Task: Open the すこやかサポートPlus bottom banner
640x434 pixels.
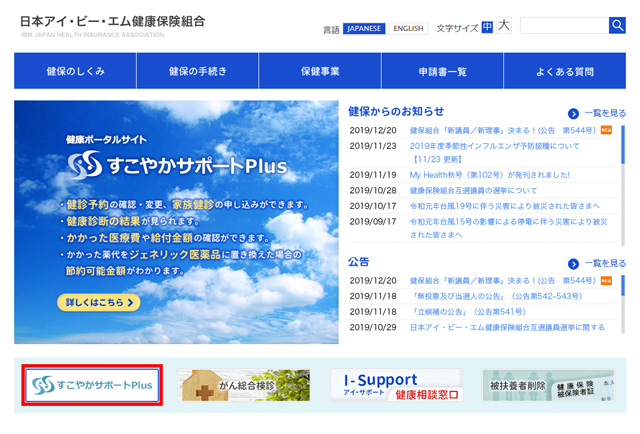Action: 92,385
